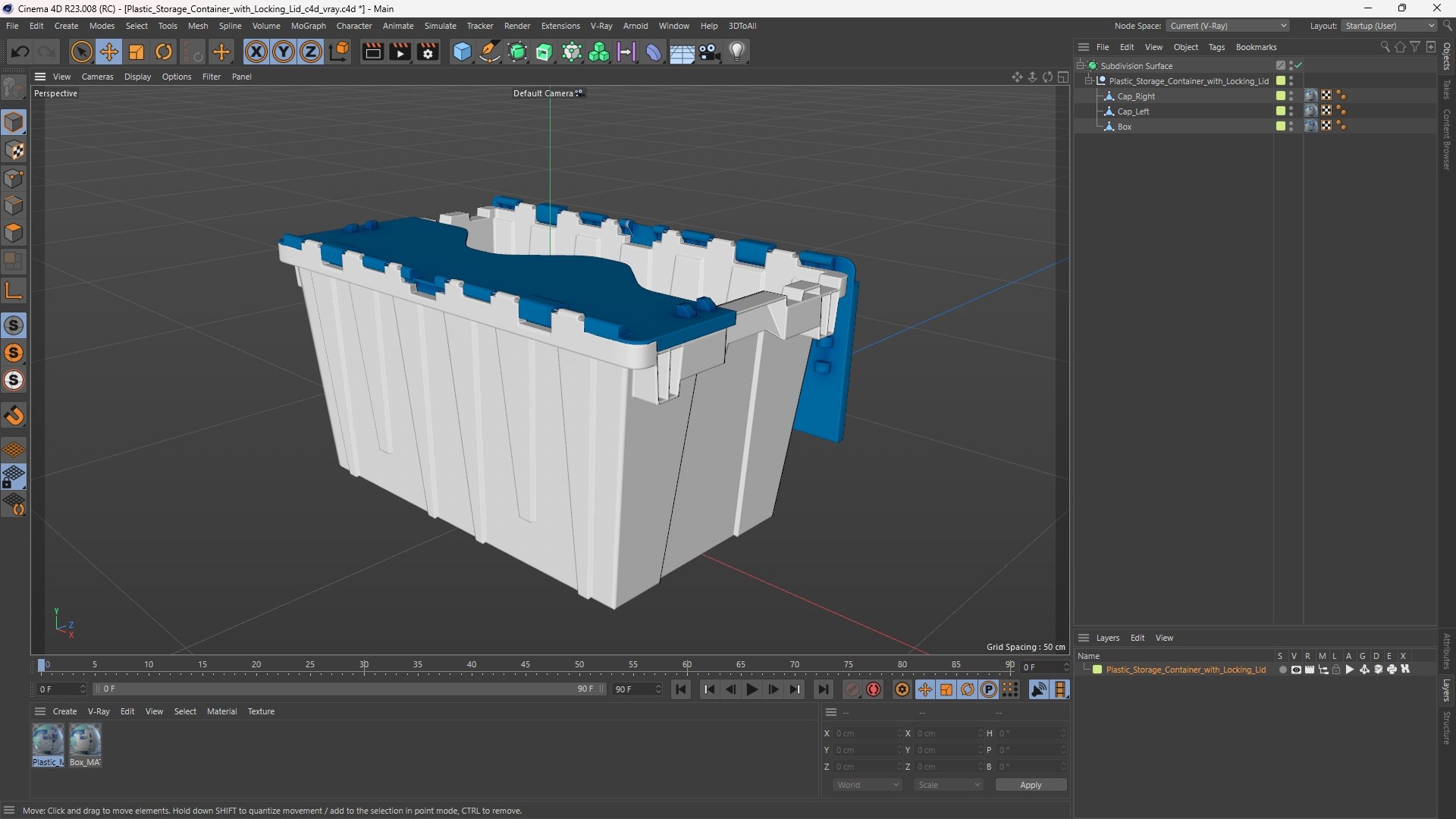Toggle Subdivision Surface enable checkmark
The height and width of the screenshot is (819, 1456).
coord(1299,65)
